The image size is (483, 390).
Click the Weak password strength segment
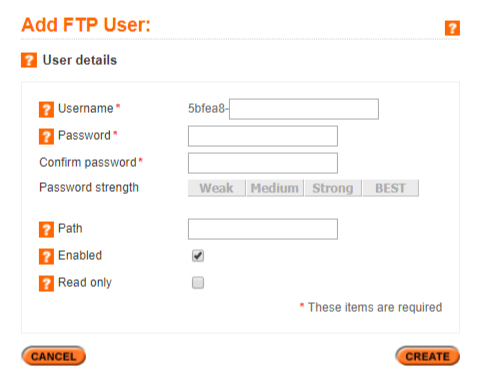pos(217,188)
